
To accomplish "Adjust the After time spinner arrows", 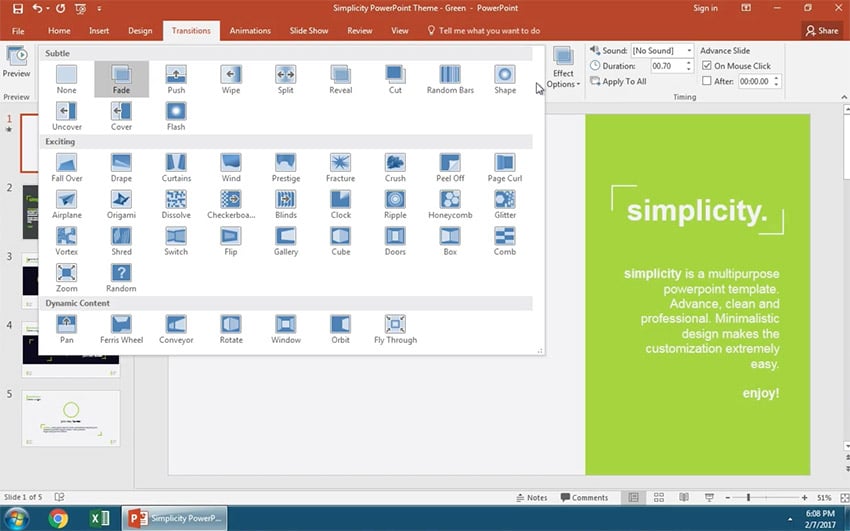I will pos(776,81).
